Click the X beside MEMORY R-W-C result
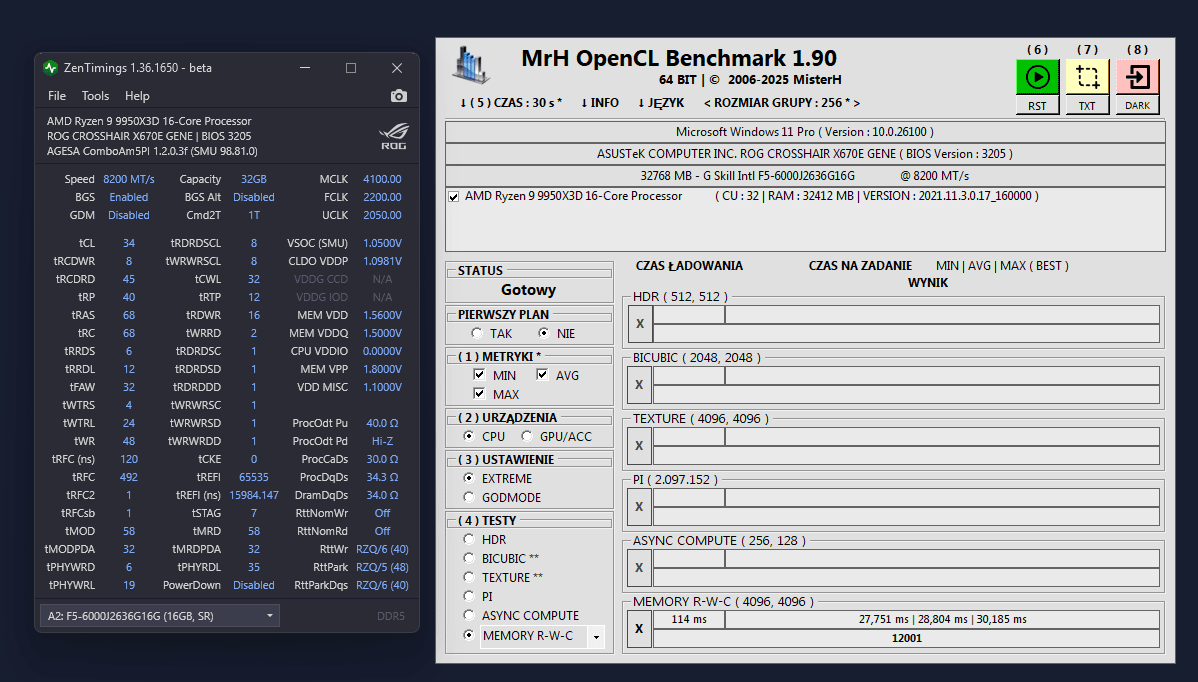 pos(639,629)
